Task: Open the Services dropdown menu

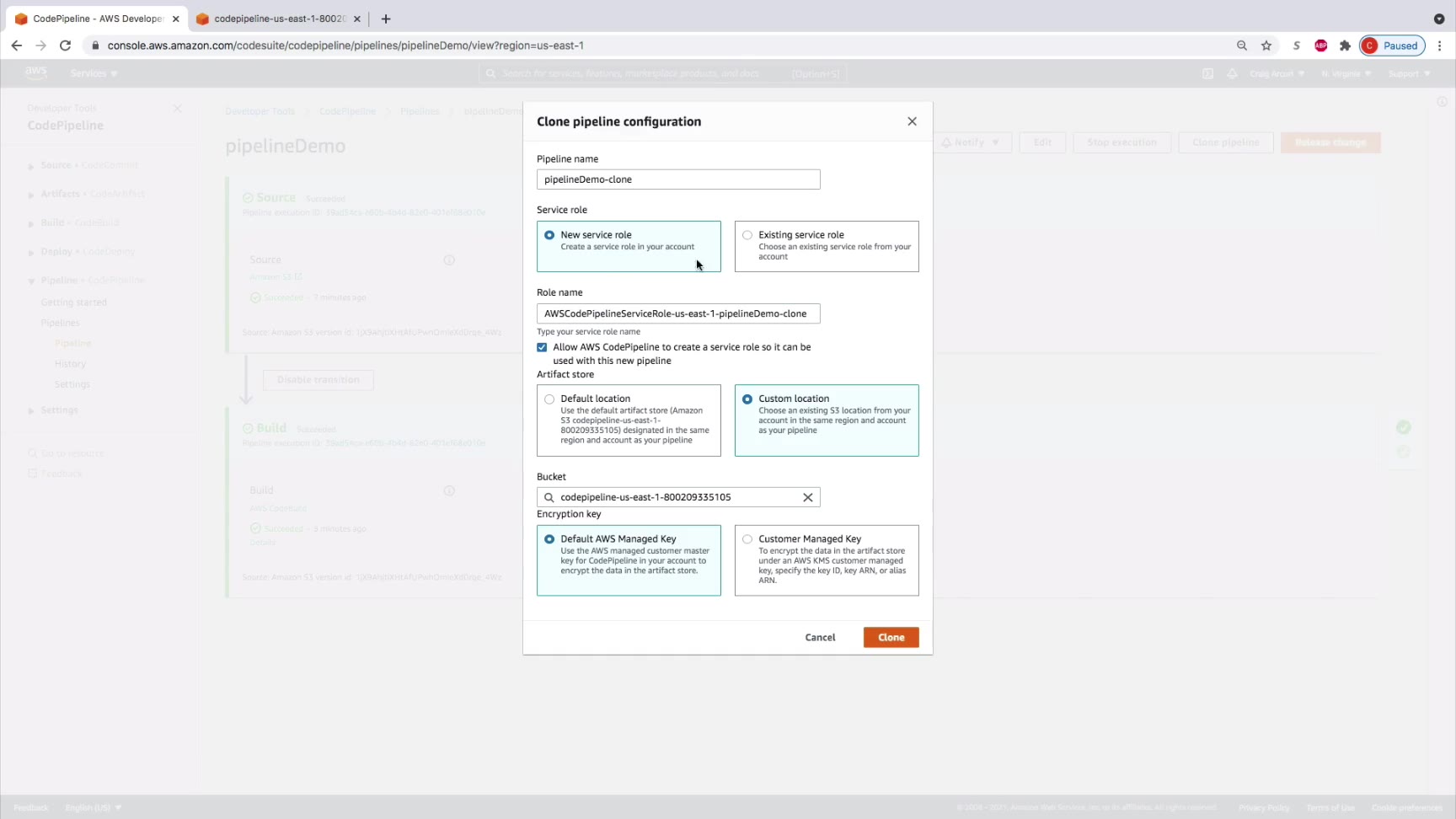Action: point(94,73)
